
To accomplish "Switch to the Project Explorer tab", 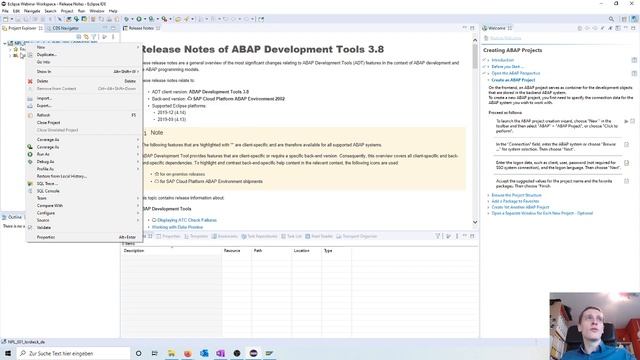I will pyautogui.click(x=22, y=28).
